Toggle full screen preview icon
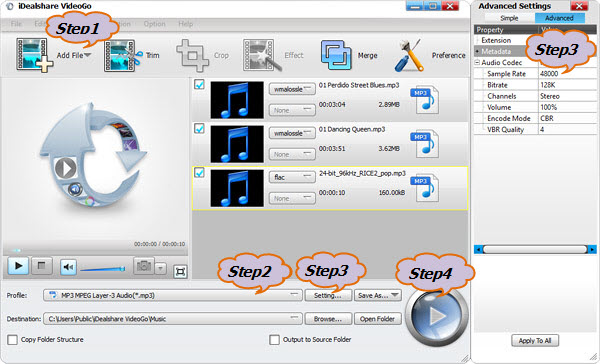The height and width of the screenshot is (364, 600). coord(180,271)
